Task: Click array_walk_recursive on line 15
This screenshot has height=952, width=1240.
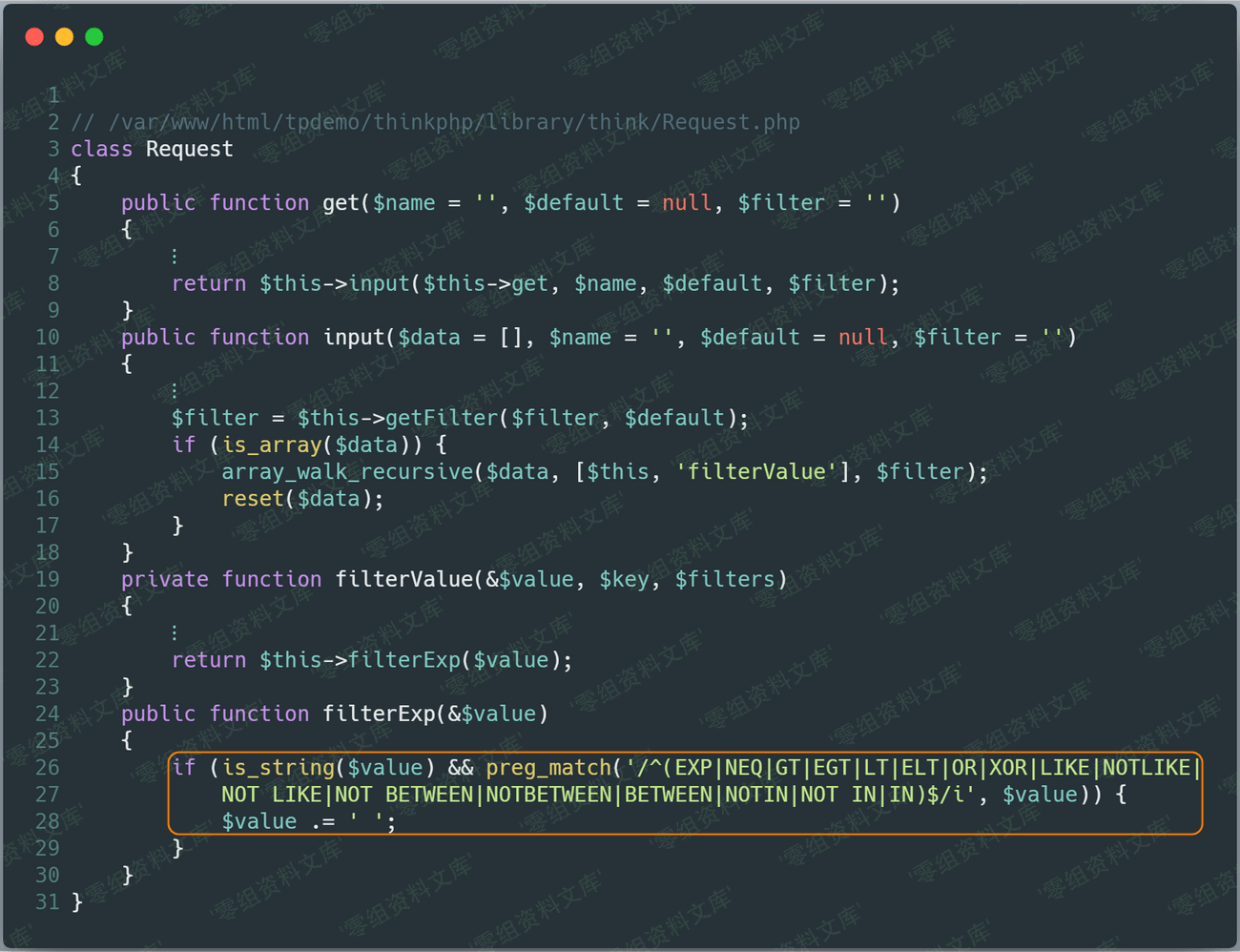Action: tap(347, 472)
